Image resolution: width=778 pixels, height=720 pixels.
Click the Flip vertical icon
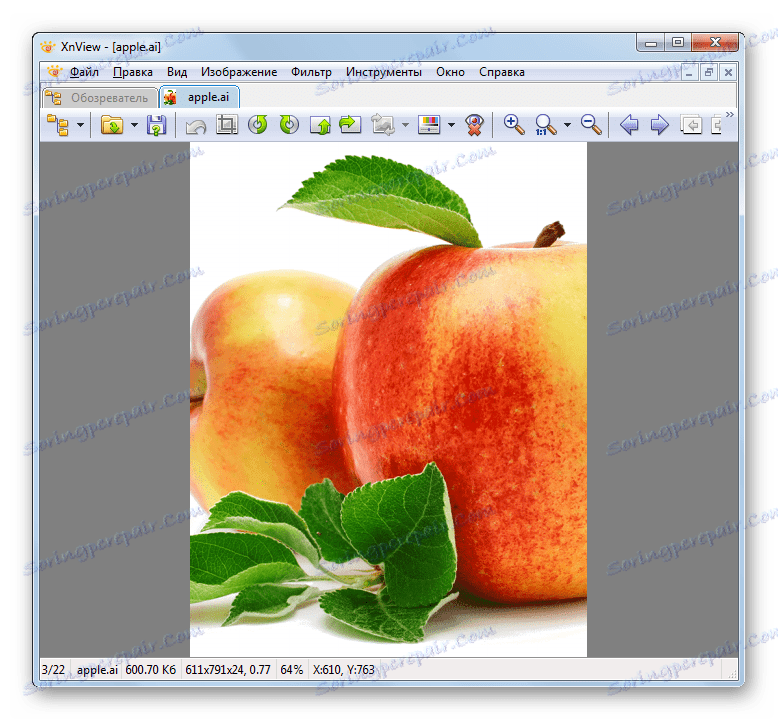point(320,125)
